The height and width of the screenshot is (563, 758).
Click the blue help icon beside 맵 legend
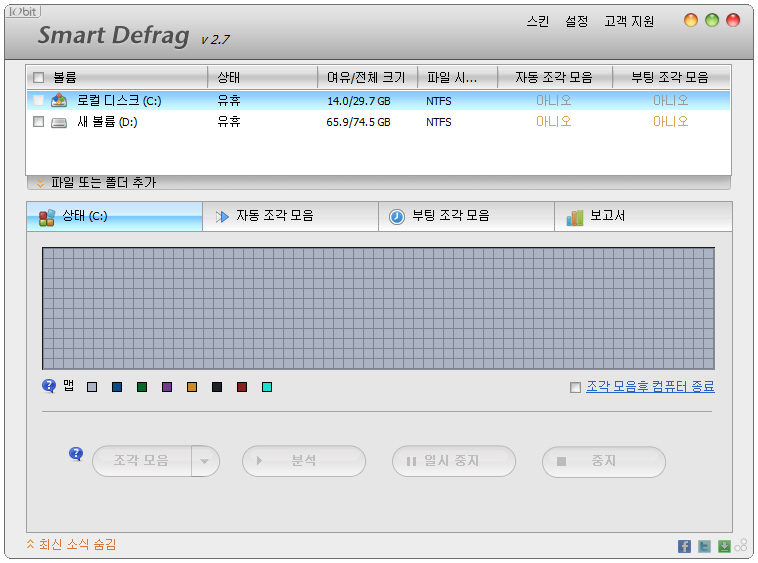[49, 386]
